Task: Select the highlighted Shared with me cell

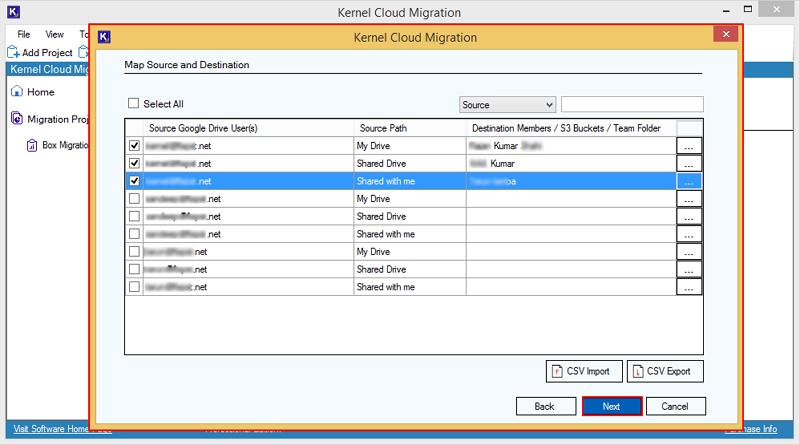Action: click(x=410, y=181)
